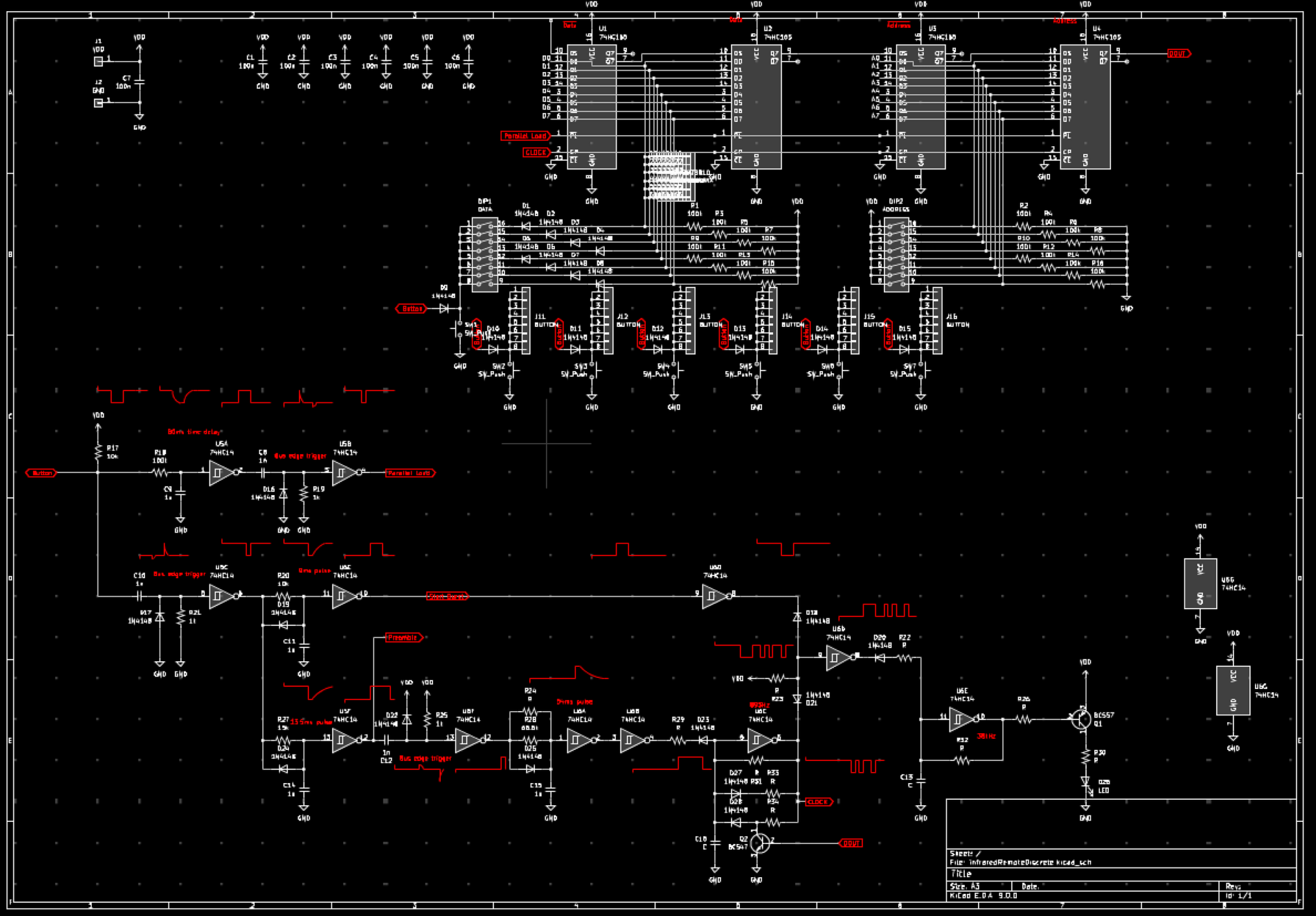Select the U5A 74HC14 inverter gate

point(223,472)
